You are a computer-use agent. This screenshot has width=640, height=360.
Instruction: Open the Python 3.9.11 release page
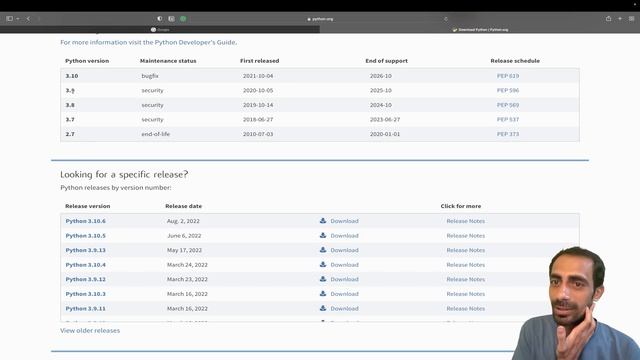pos(85,309)
